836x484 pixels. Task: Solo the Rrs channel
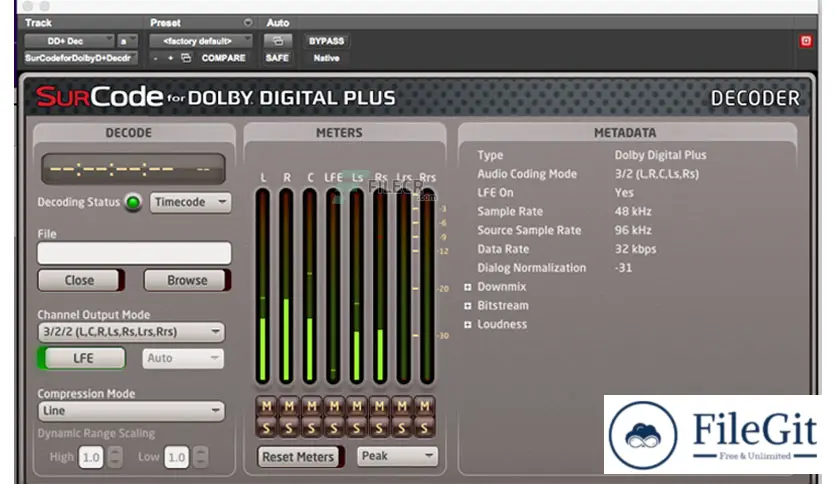tap(424, 427)
